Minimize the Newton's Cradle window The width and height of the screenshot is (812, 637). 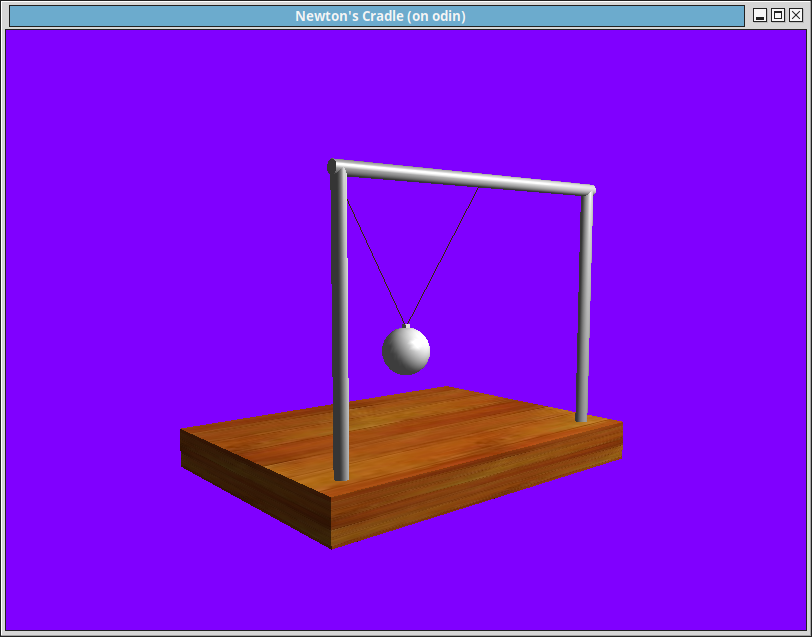pyautogui.click(x=760, y=16)
